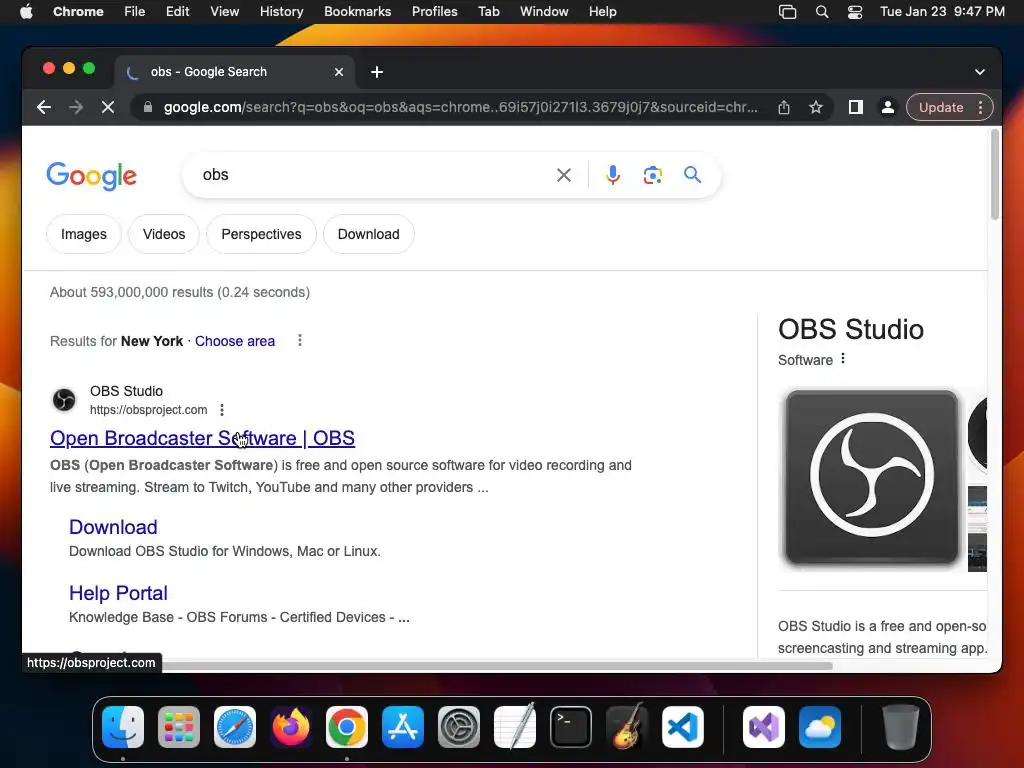Open the Chrome side panel
The height and width of the screenshot is (768, 1024).
tap(856, 107)
